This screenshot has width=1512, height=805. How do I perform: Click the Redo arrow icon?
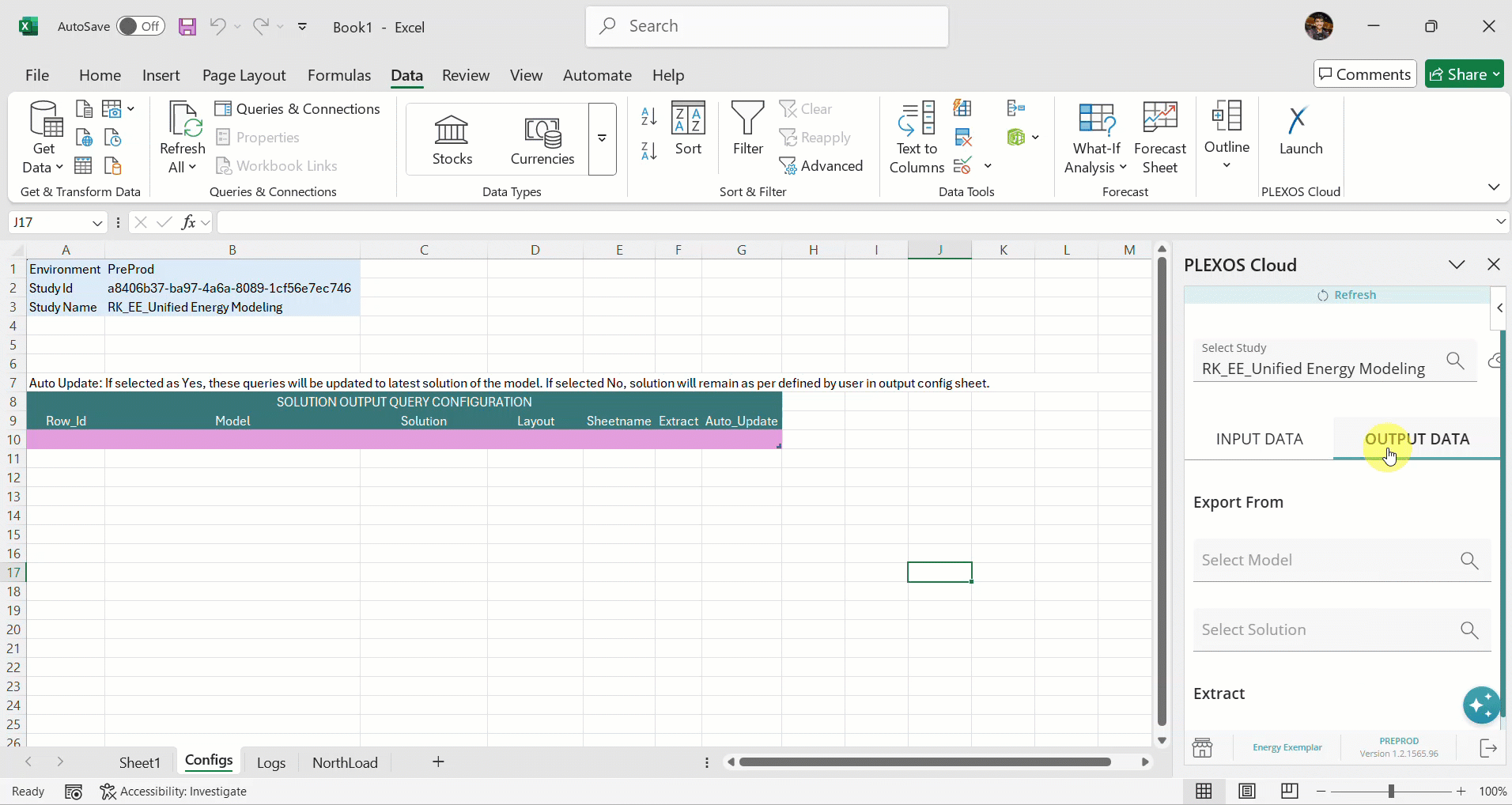pyautogui.click(x=260, y=26)
